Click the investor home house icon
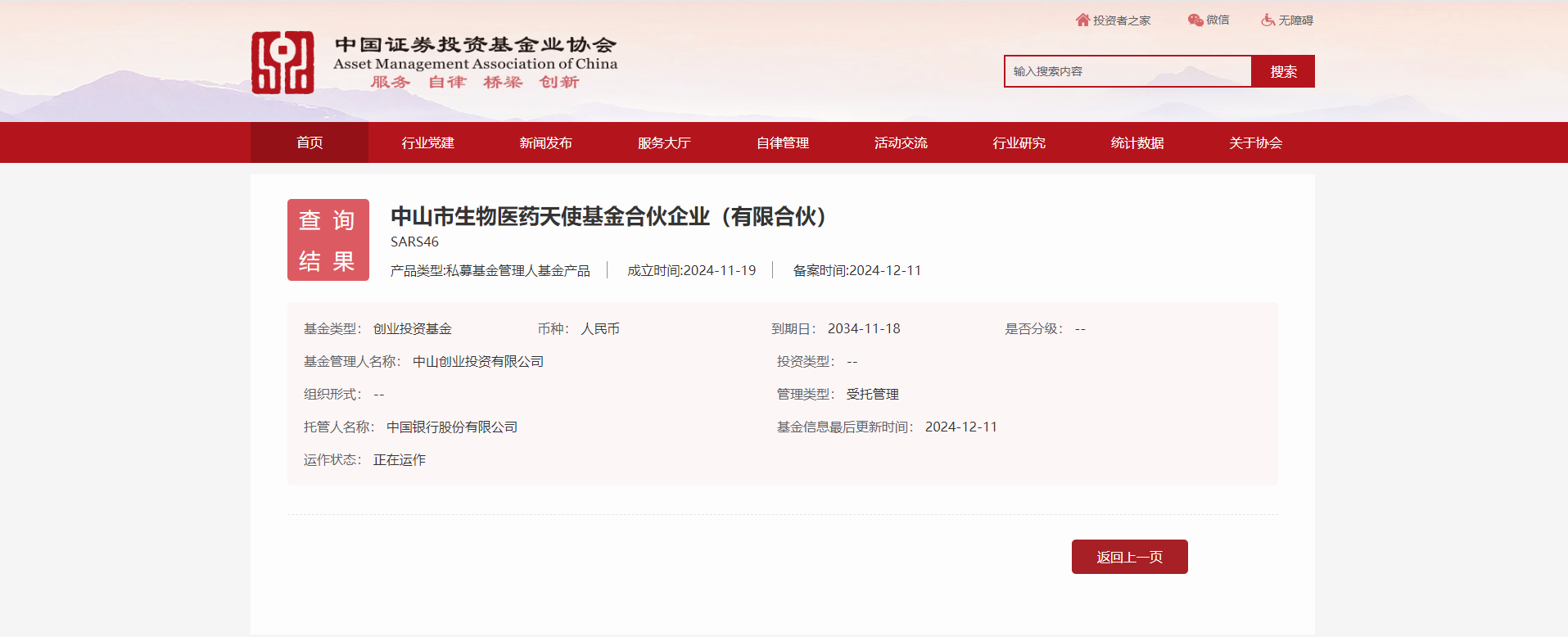Viewport: 1568px width, 637px height. pos(1082,20)
